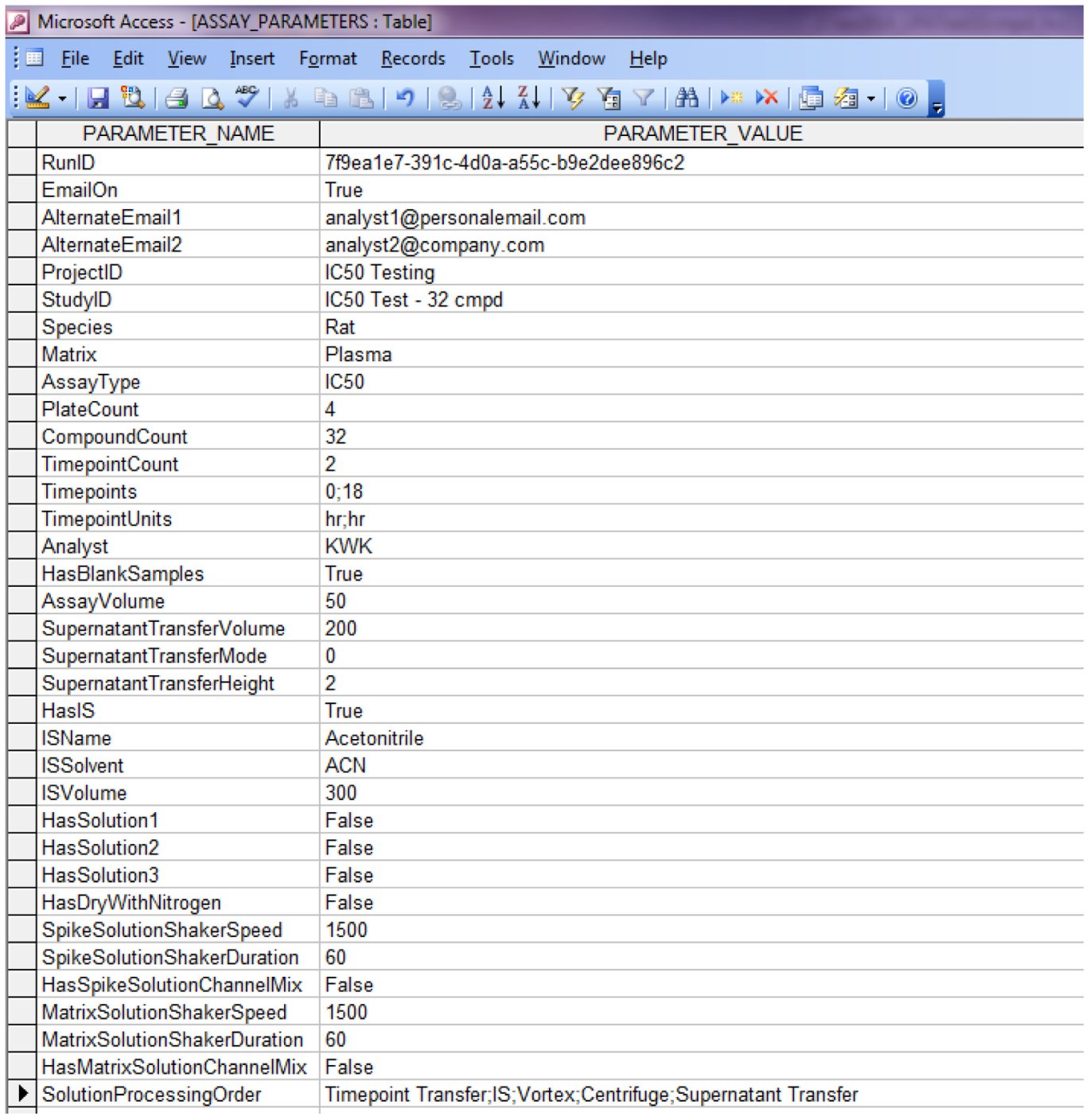The image size is (1090, 1120).
Task: Expand the New Object dropdown arrow
Action: coord(871,99)
